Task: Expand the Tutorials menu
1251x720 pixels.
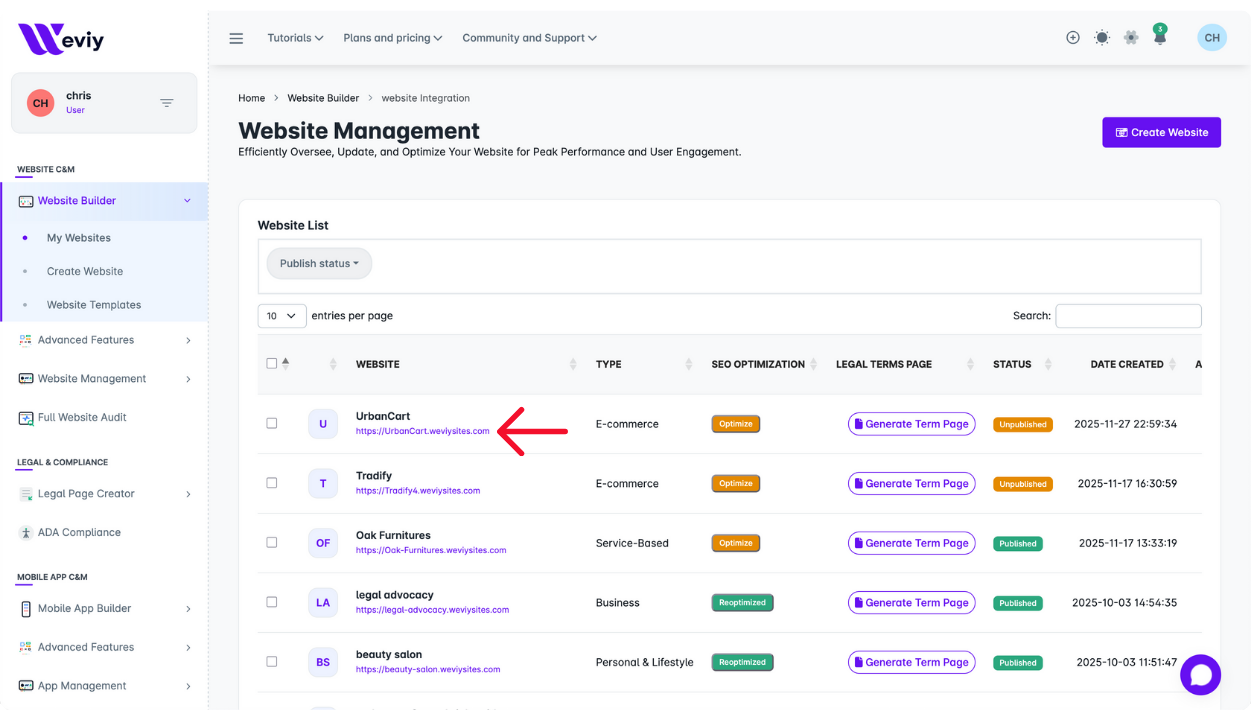Action: coord(295,38)
